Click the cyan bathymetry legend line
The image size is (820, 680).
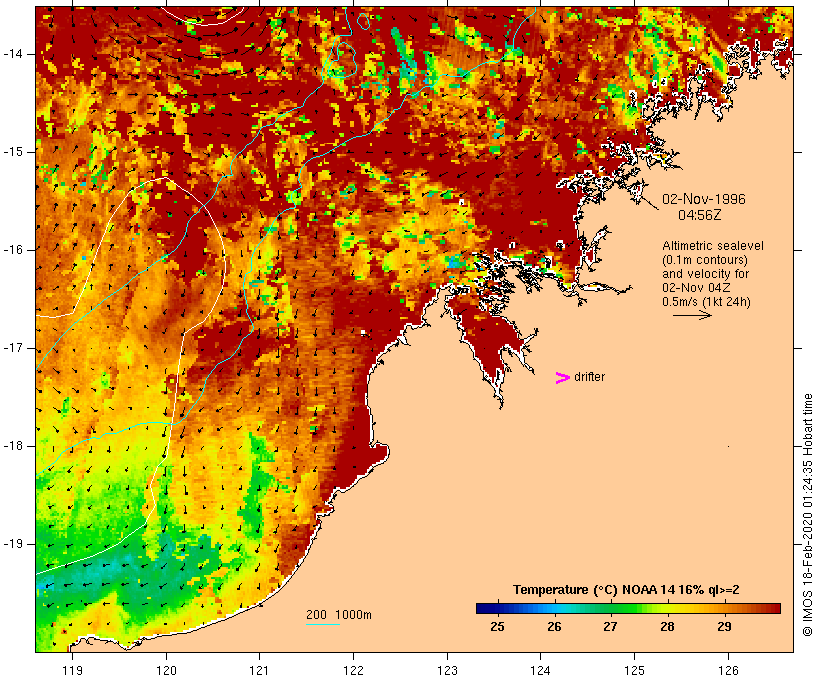[x=323, y=624]
